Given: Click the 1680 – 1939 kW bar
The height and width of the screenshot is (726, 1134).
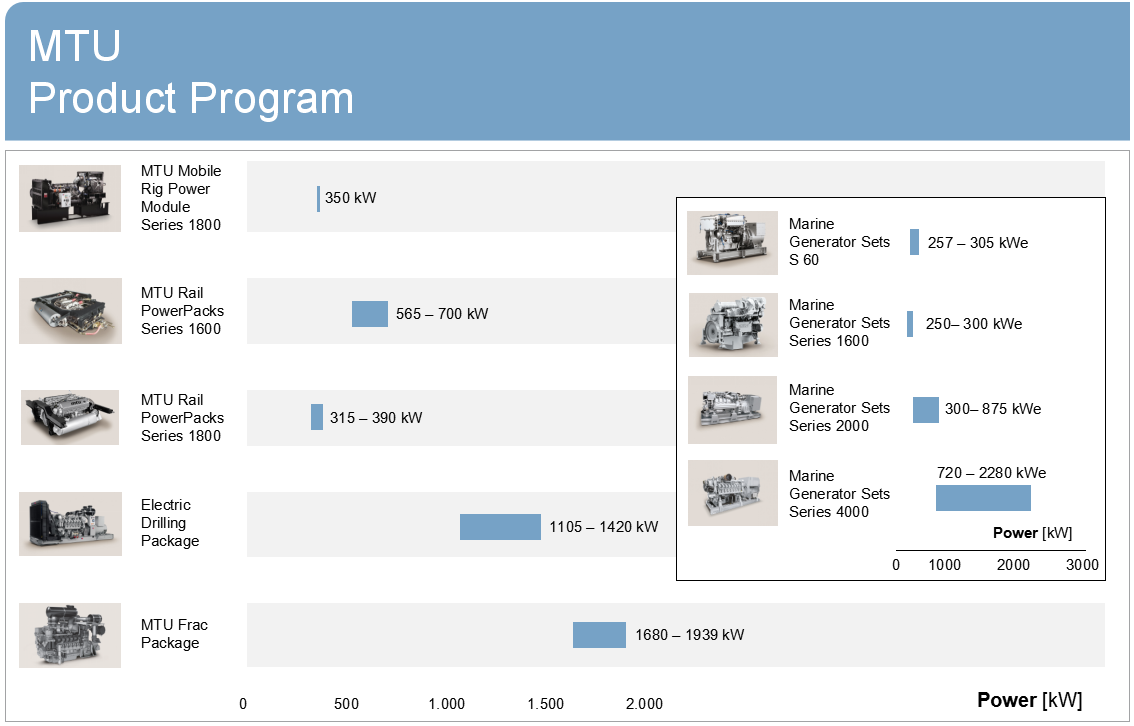Looking at the screenshot, I should tap(599, 635).
